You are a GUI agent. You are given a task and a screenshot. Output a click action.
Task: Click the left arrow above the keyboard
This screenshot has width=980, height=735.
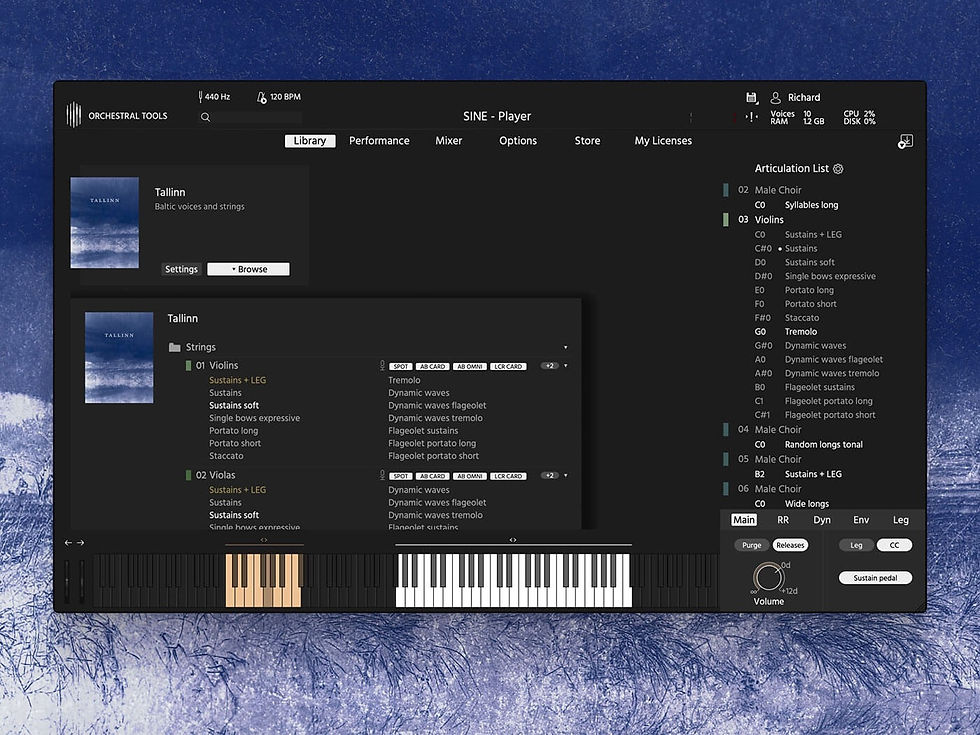[68, 543]
